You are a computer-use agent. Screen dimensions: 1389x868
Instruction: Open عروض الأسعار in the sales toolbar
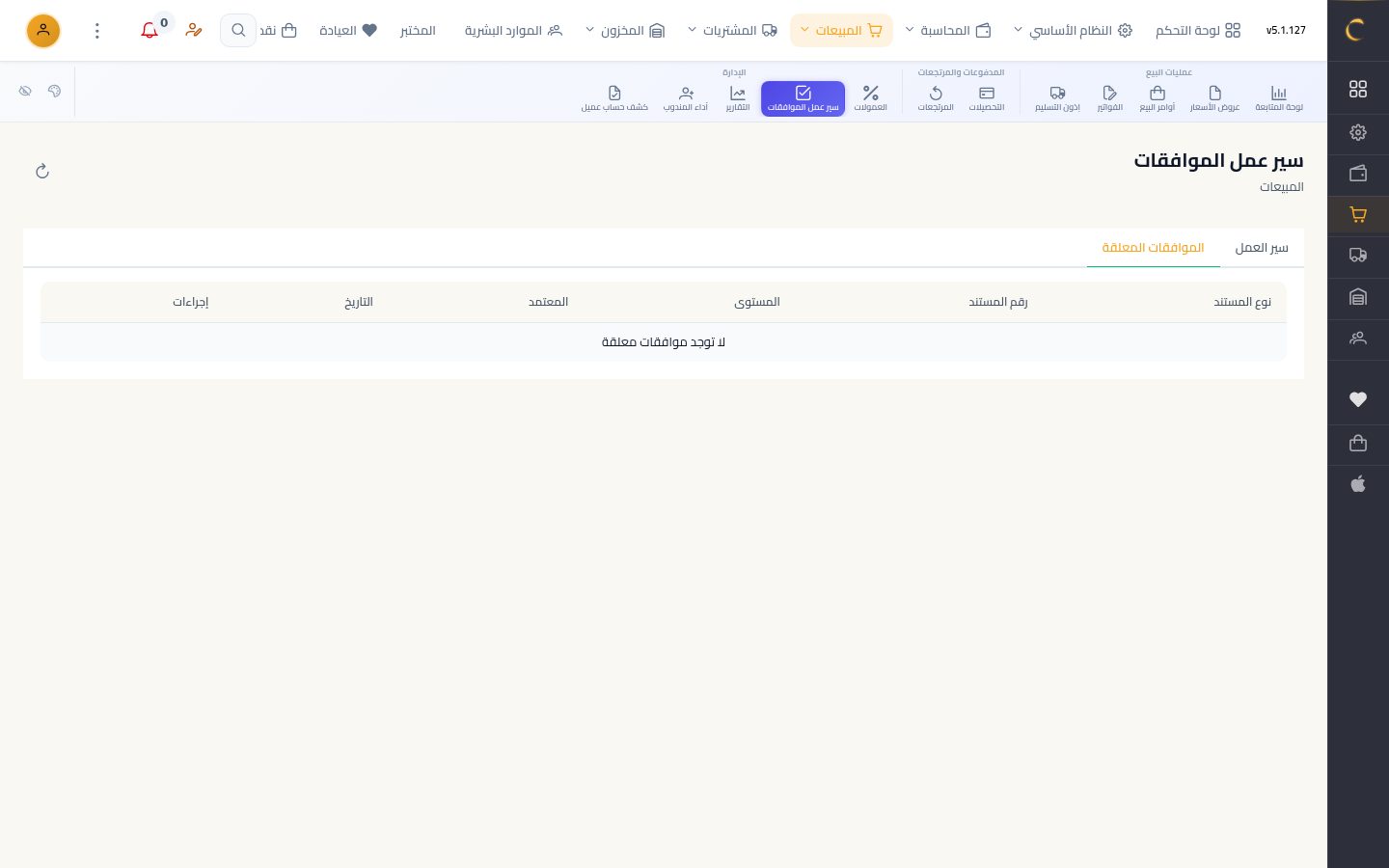click(x=1214, y=98)
